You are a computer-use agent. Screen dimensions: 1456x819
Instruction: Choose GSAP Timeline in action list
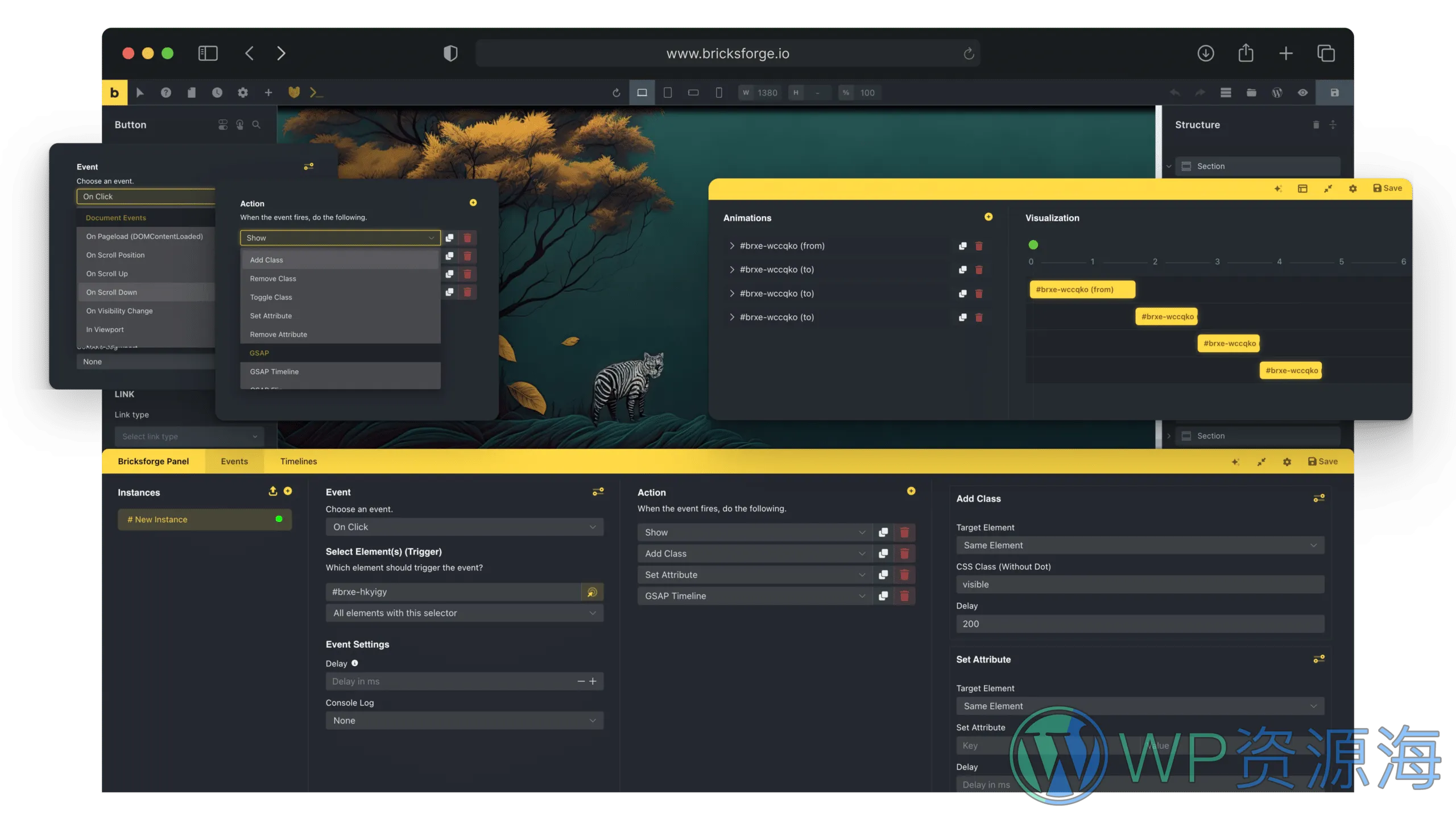(340, 371)
